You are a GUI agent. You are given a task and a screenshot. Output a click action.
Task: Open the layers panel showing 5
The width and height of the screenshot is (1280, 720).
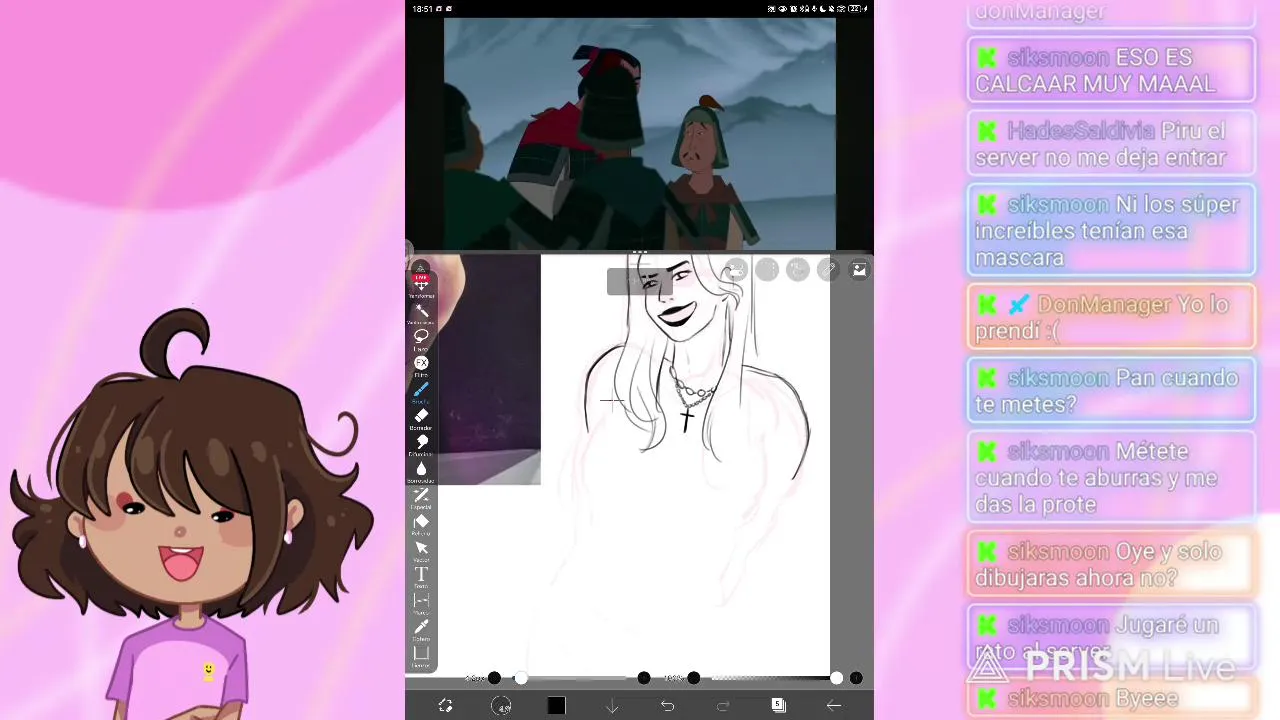tap(778, 705)
